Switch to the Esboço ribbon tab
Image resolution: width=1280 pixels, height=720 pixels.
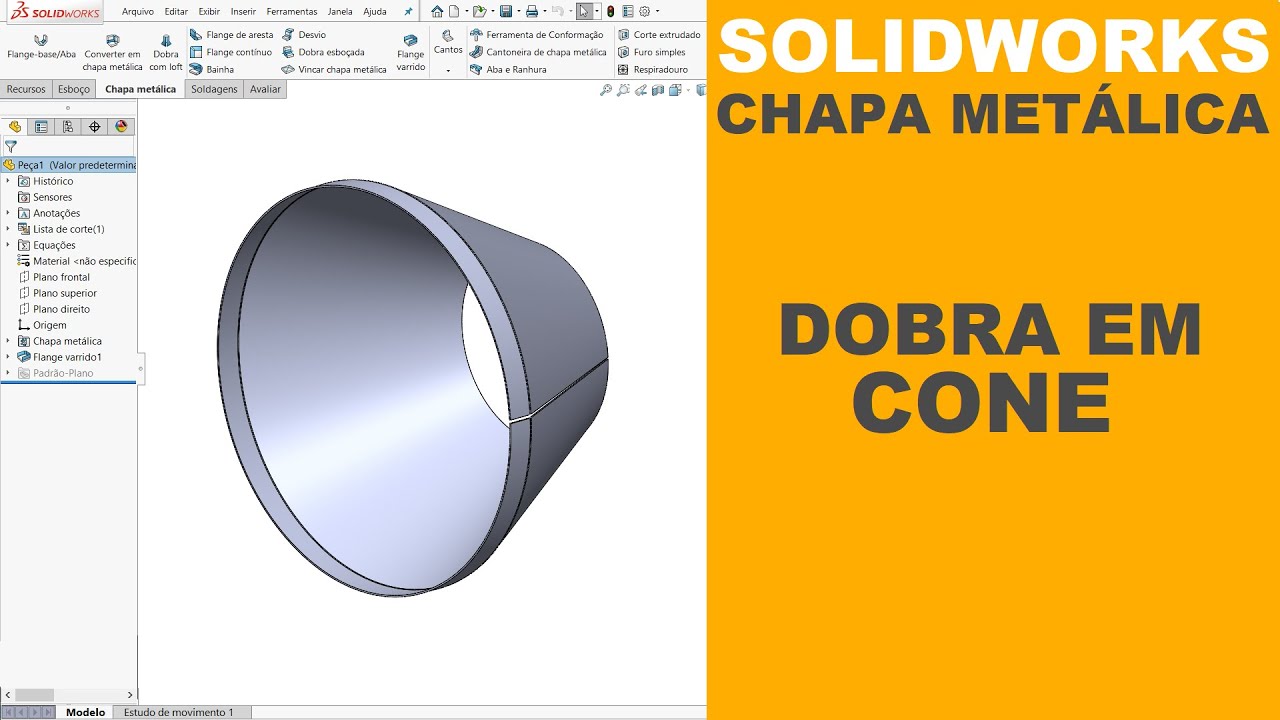pos(74,89)
